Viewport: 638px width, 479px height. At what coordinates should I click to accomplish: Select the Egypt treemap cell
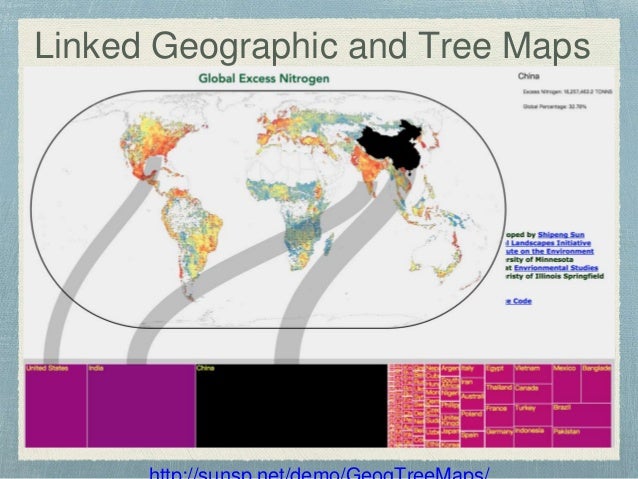pyautogui.click(x=499, y=373)
